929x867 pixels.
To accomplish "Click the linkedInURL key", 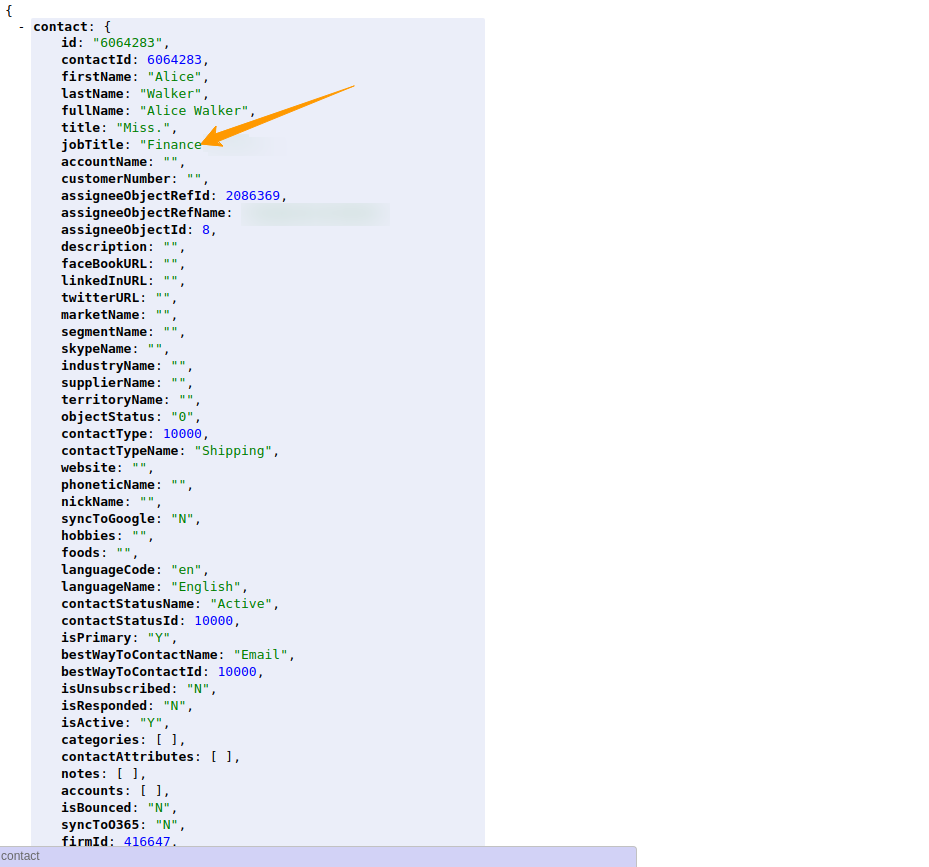I will click(x=104, y=281).
